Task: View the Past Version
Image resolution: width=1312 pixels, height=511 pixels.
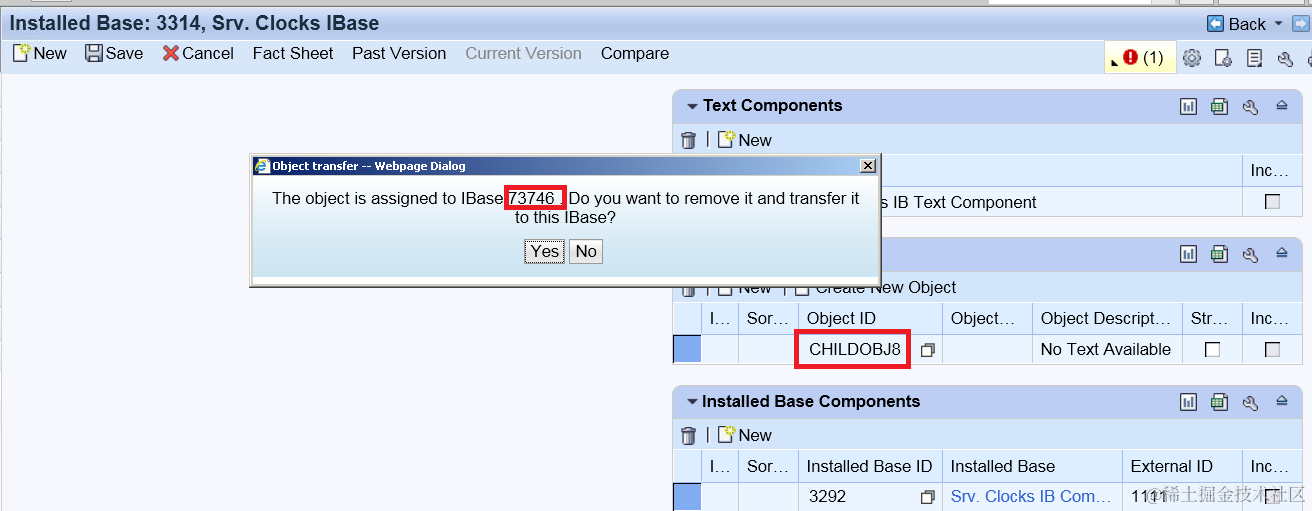Action: coord(399,53)
